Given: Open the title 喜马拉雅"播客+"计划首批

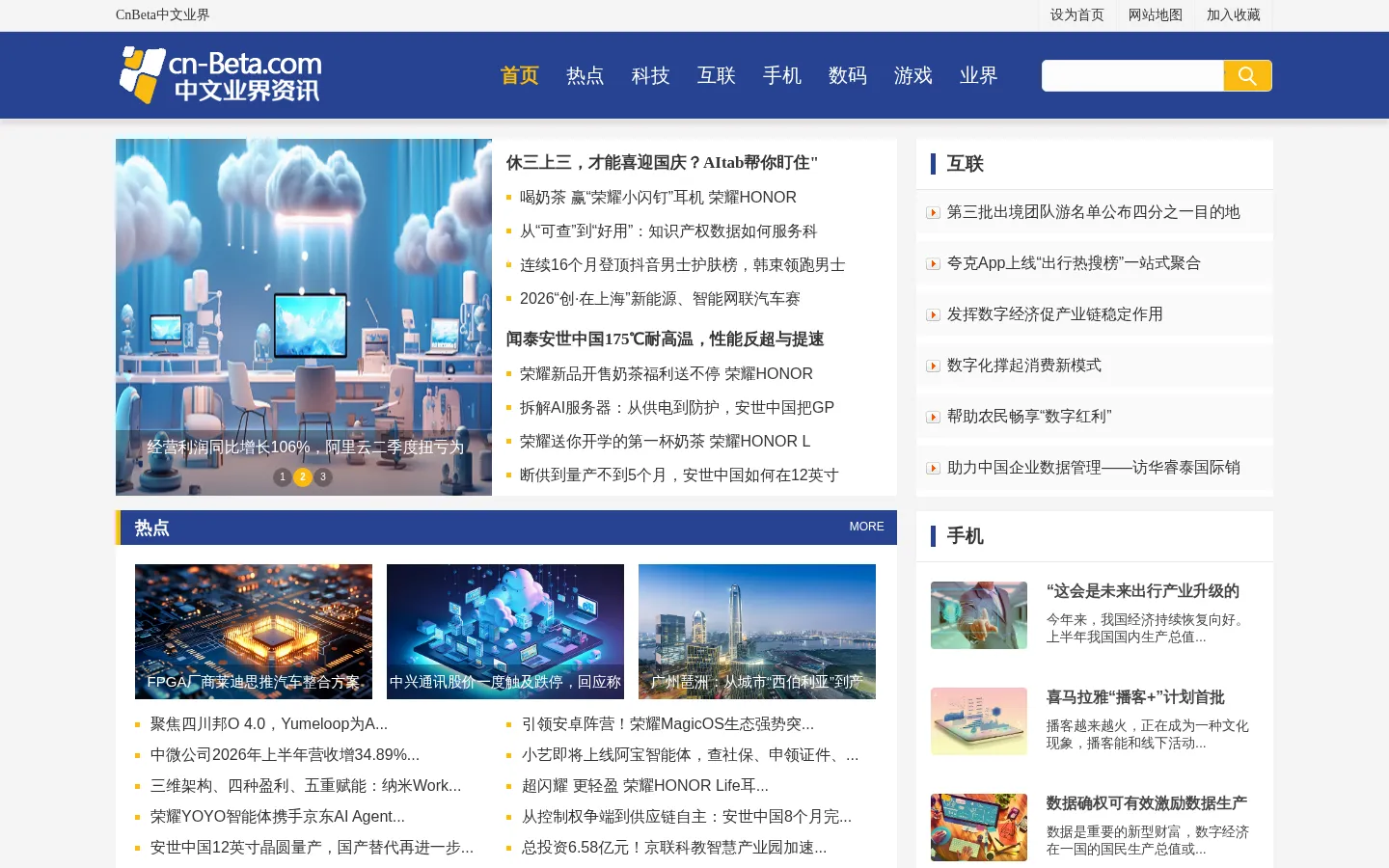Looking at the screenshot, I should click(1135, 697).
